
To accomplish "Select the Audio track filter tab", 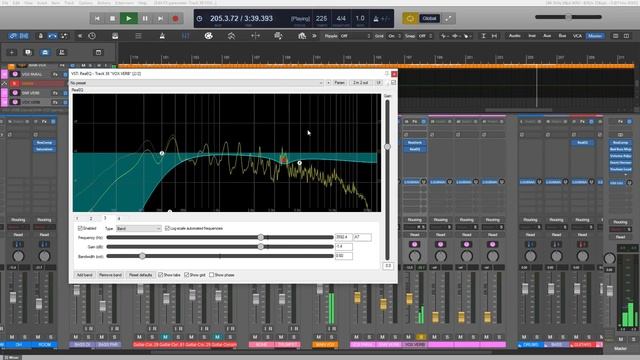I will [514, 36].
